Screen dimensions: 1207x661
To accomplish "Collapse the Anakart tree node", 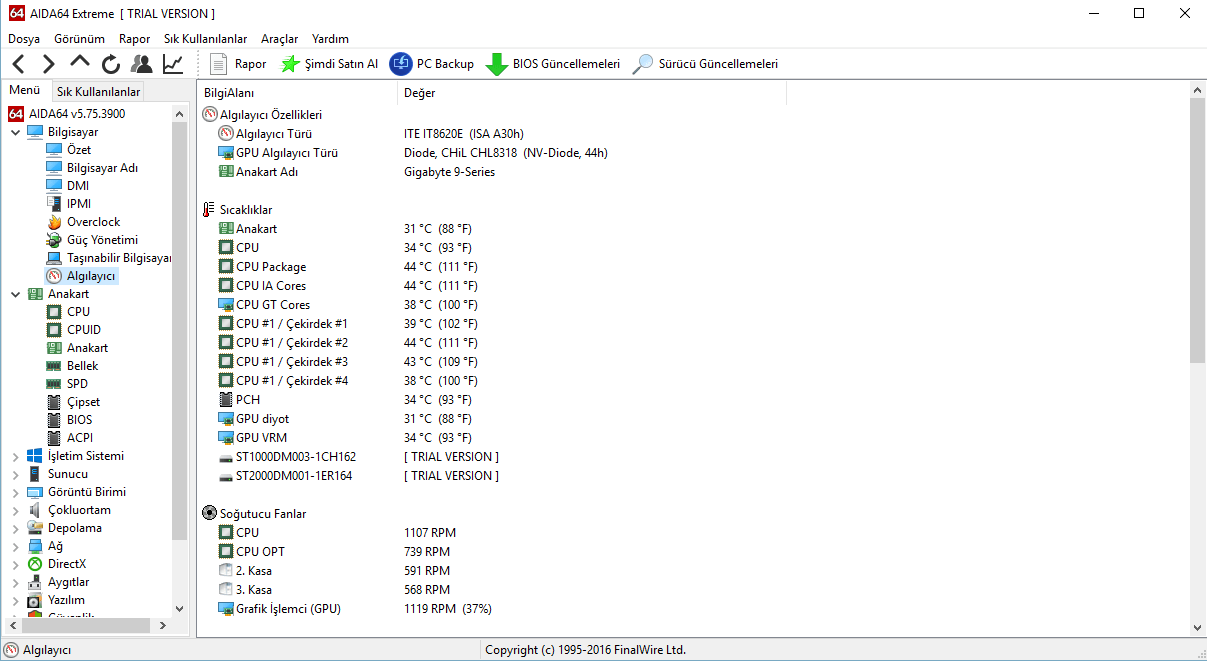I will point(15,294).
